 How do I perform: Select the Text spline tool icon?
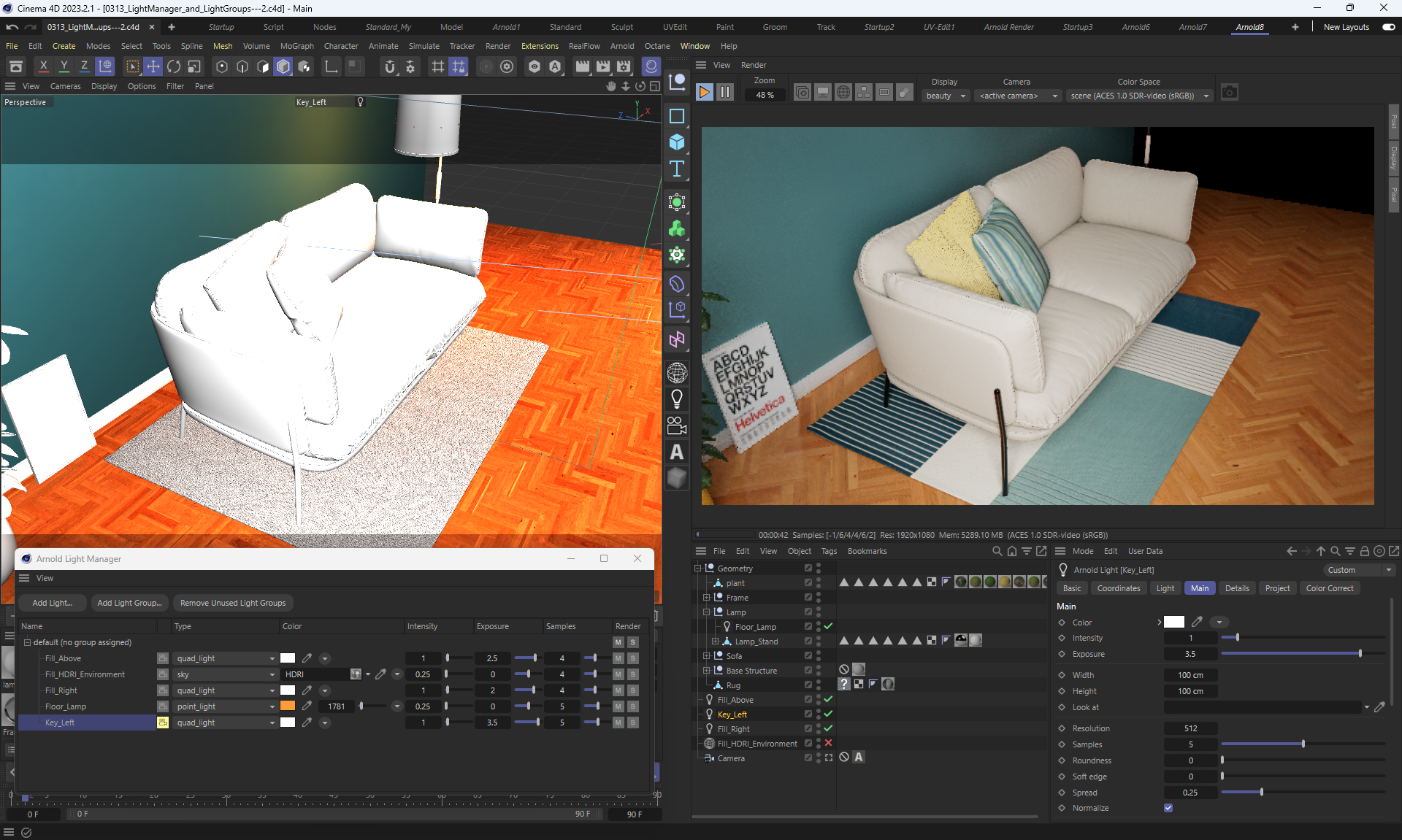point(677,169)
